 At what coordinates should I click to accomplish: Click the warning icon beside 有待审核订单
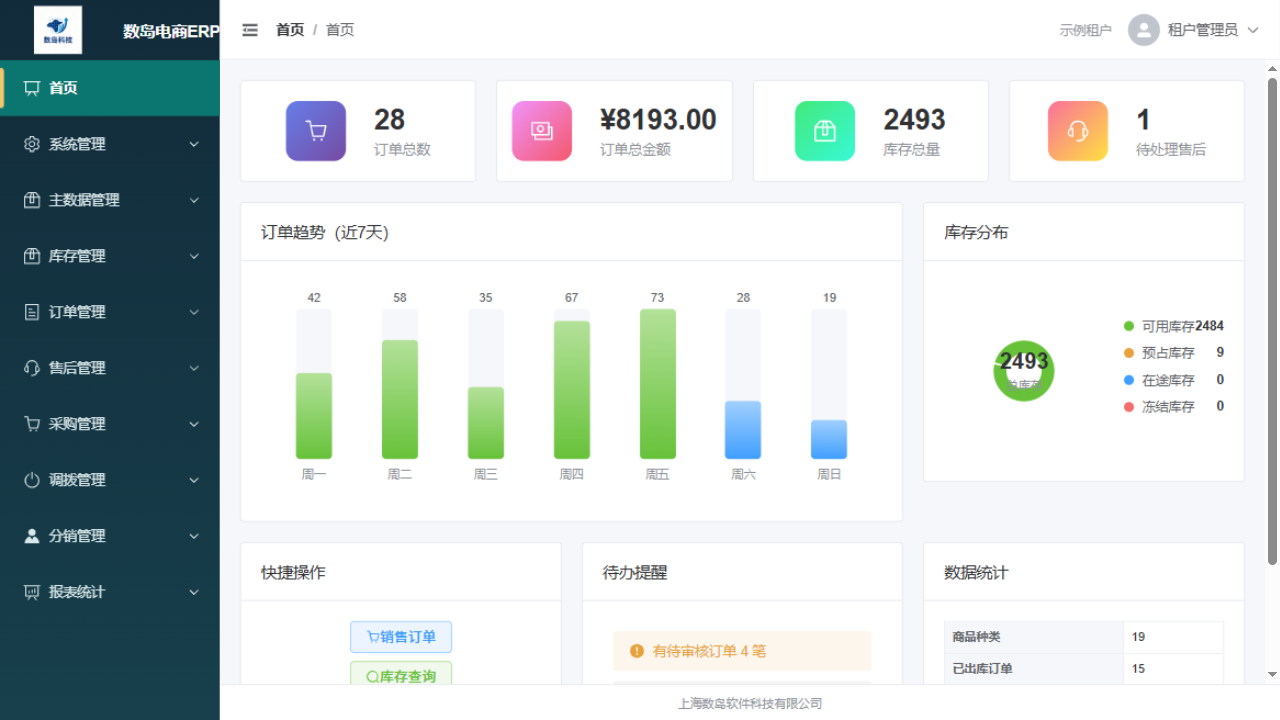coord(637,651)
